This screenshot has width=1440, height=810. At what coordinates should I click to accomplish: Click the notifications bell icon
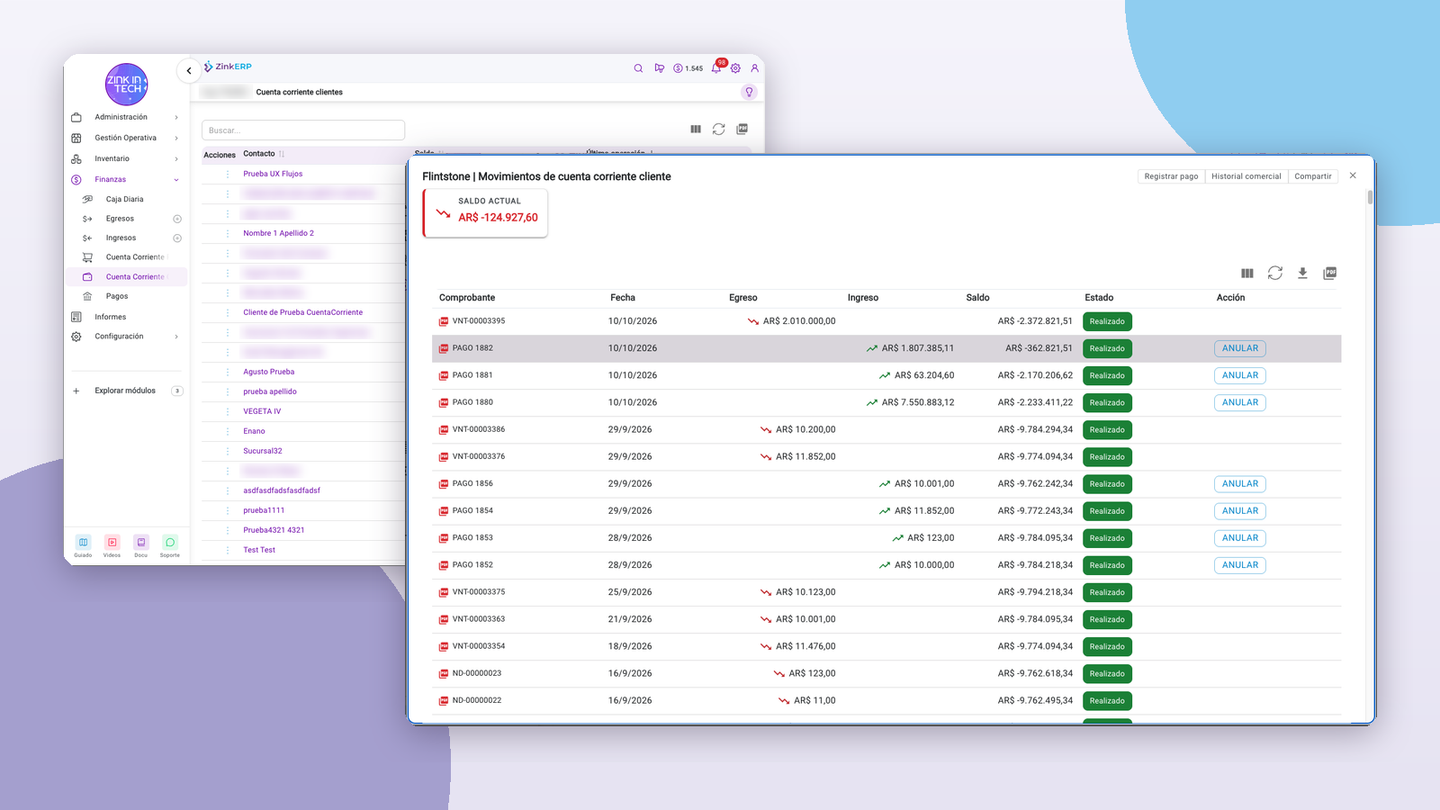pos(716,68)
